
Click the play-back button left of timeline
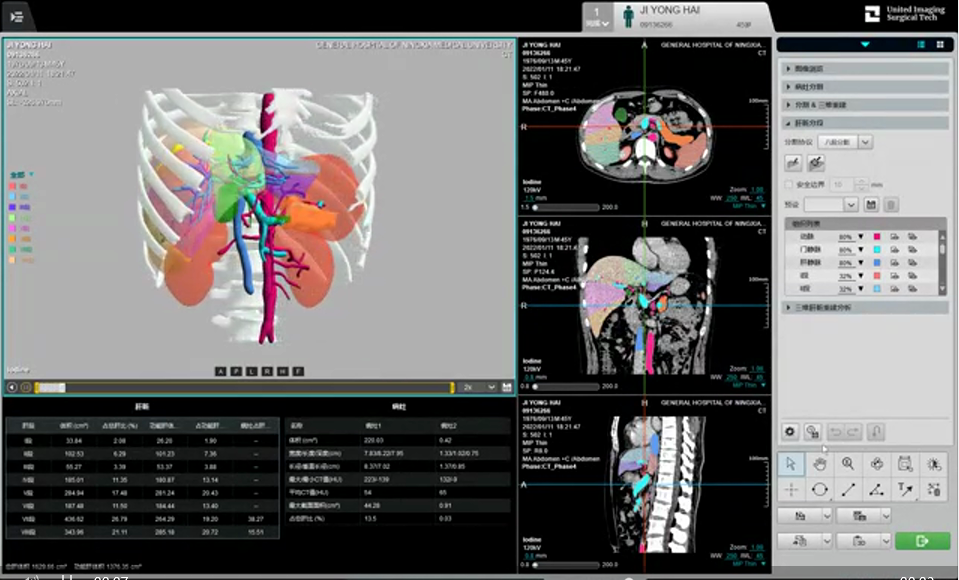[x=12, y=387]
